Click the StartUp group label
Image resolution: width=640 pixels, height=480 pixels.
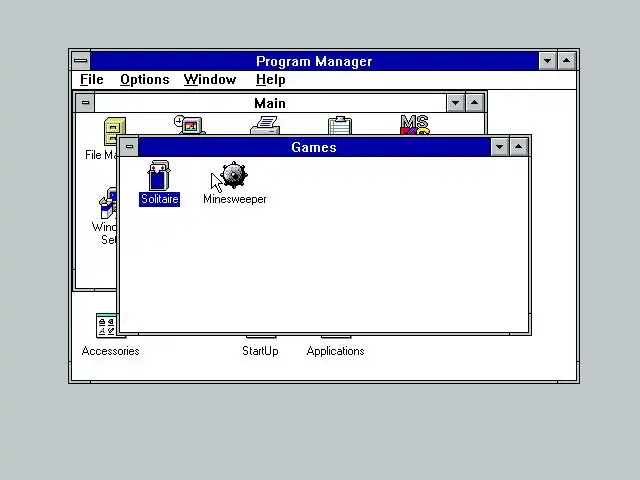coord(260,351)
